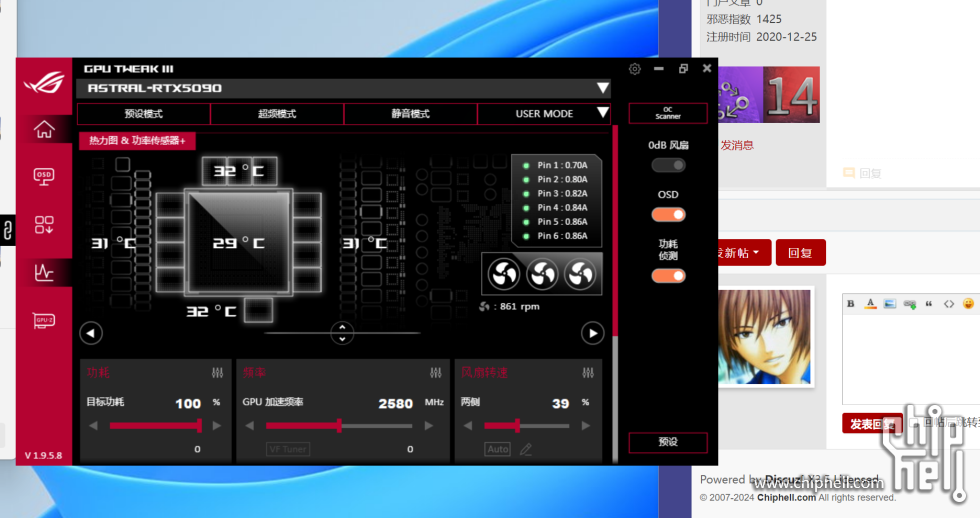This screenshot has width=980, height=518.
Task: Toggle the 功耗侦测 switch
Action: point(668,276)
